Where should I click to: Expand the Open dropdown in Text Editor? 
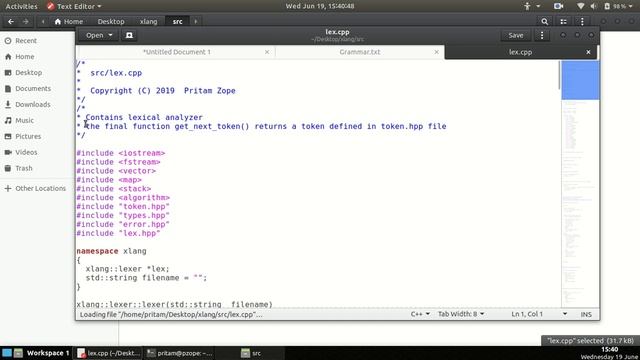[99, 35]
